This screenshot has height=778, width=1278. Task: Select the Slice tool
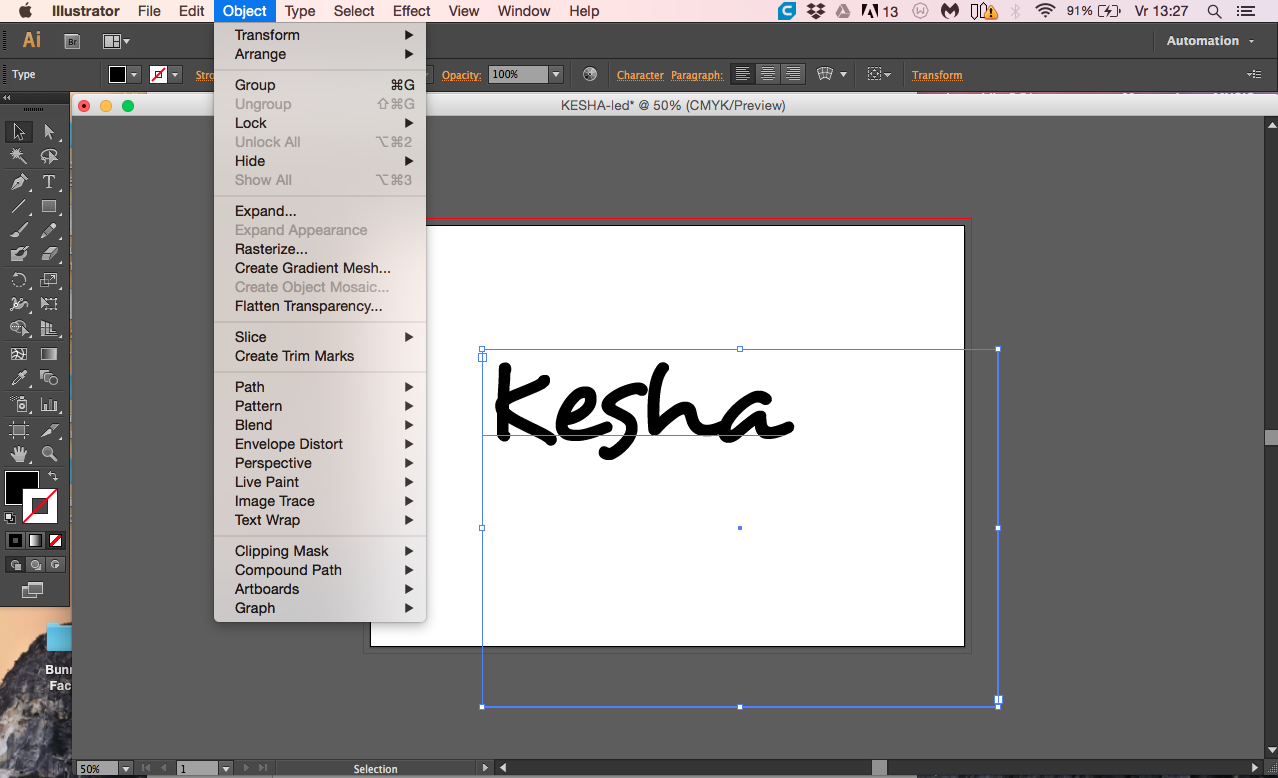pos(49,429)
